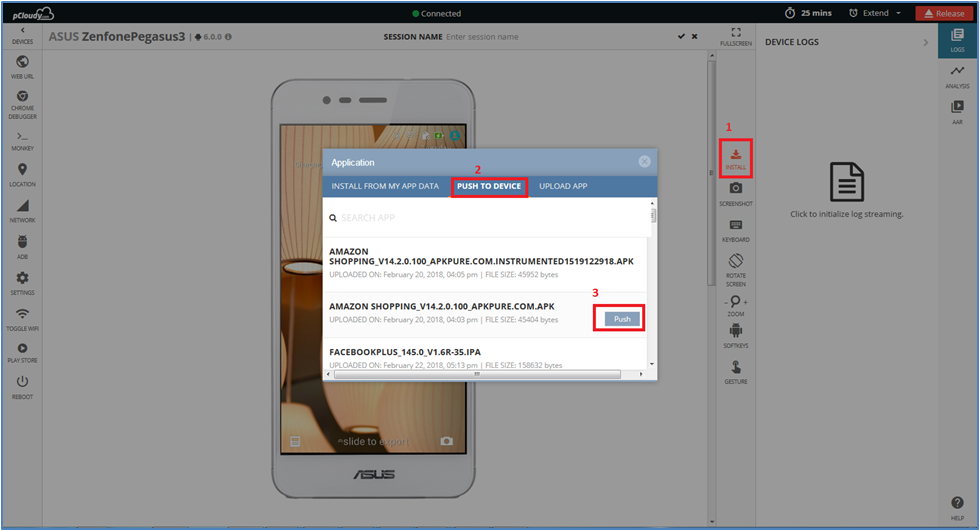Open the Help icon

pyautogui.click(x=957, y=507)
